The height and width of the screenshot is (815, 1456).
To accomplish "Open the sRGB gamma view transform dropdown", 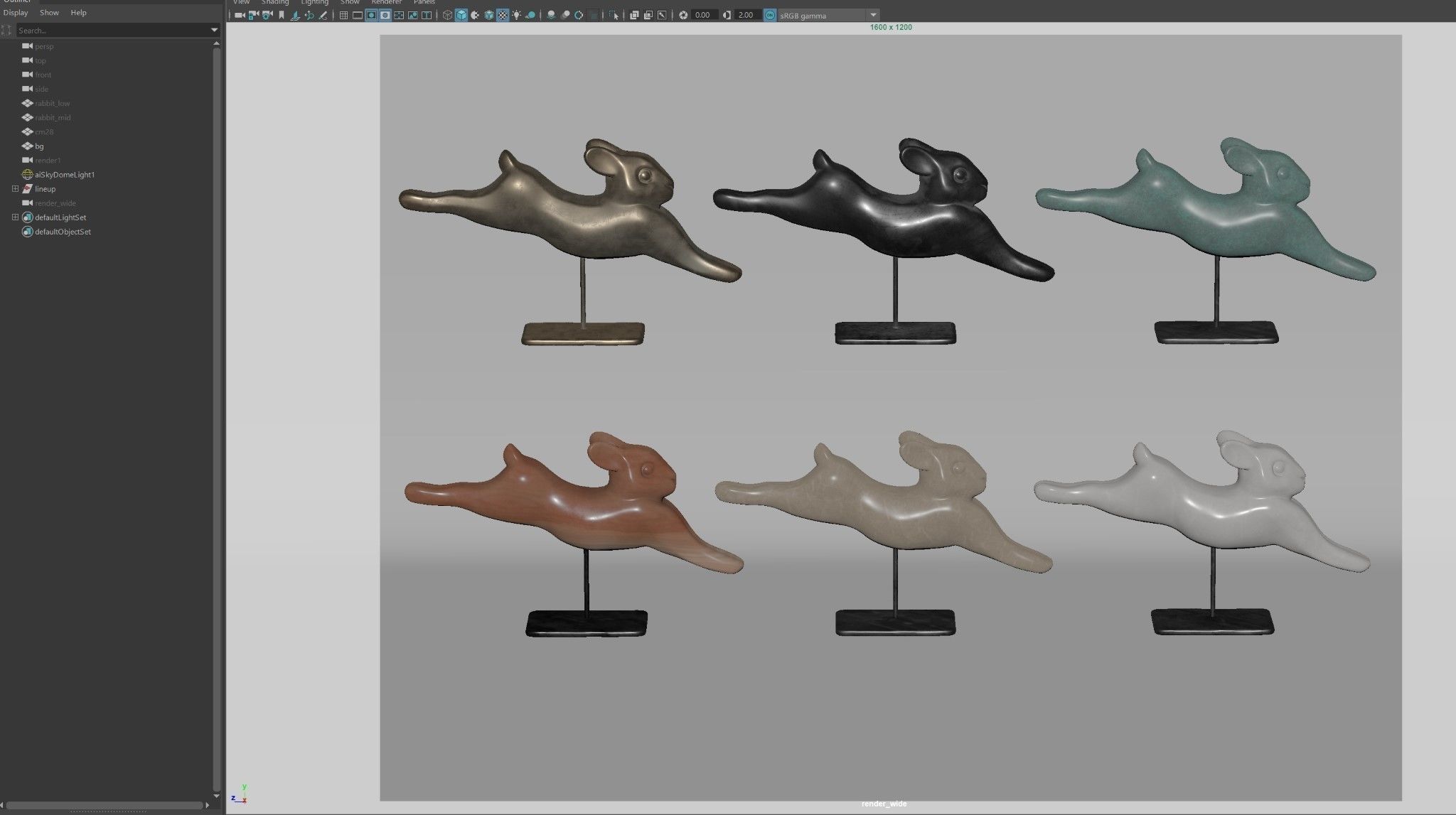I will click(874, 15).
